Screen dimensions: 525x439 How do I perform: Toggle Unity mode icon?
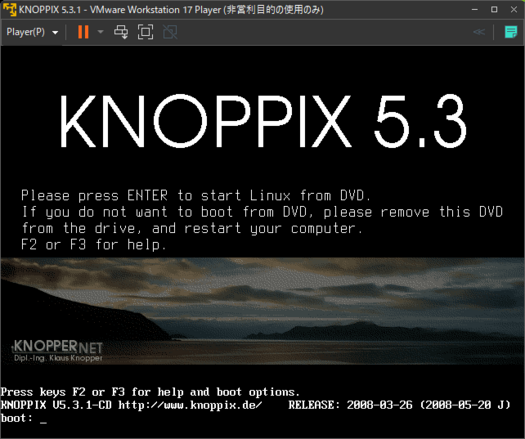click(170, 32)
